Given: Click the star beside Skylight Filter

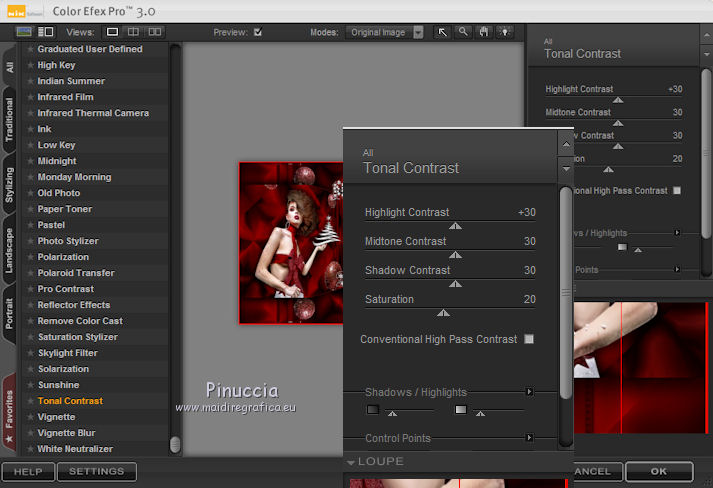Looking at the screenshot, I should (x=30, y=353).
